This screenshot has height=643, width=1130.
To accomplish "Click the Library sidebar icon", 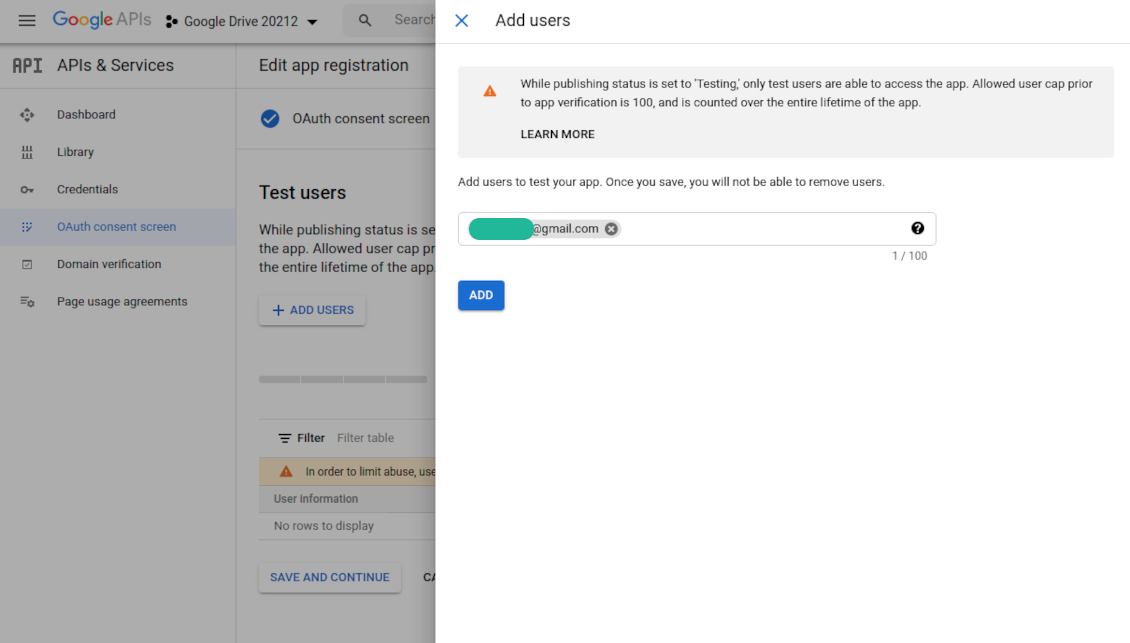I will tap(27, 152).
